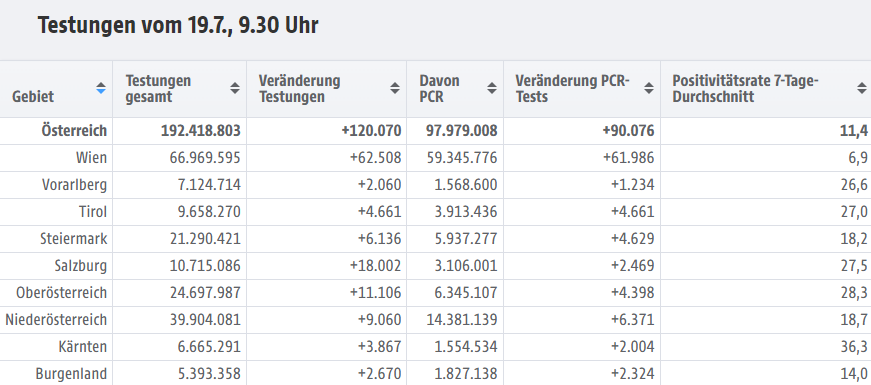
Task: Select the Gebiet column header
Action: pyautogui.click(x=33, y=97)
